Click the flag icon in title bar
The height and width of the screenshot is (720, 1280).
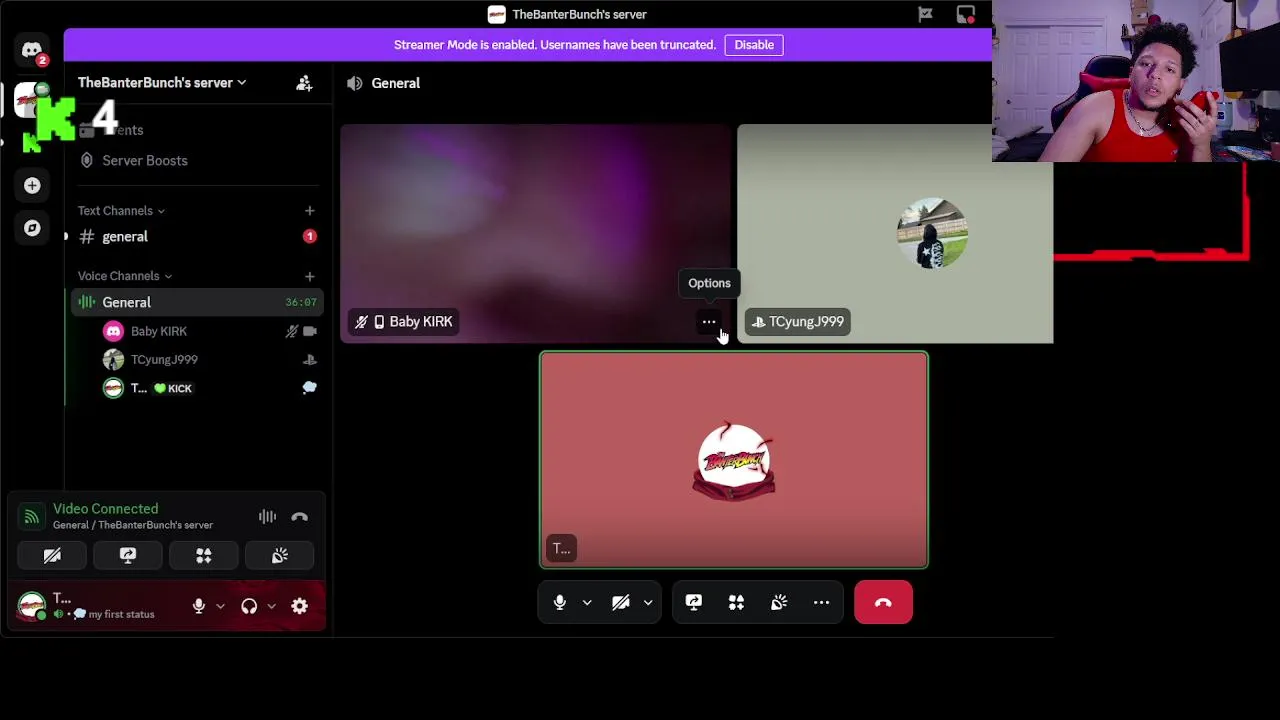click(925, 14)
